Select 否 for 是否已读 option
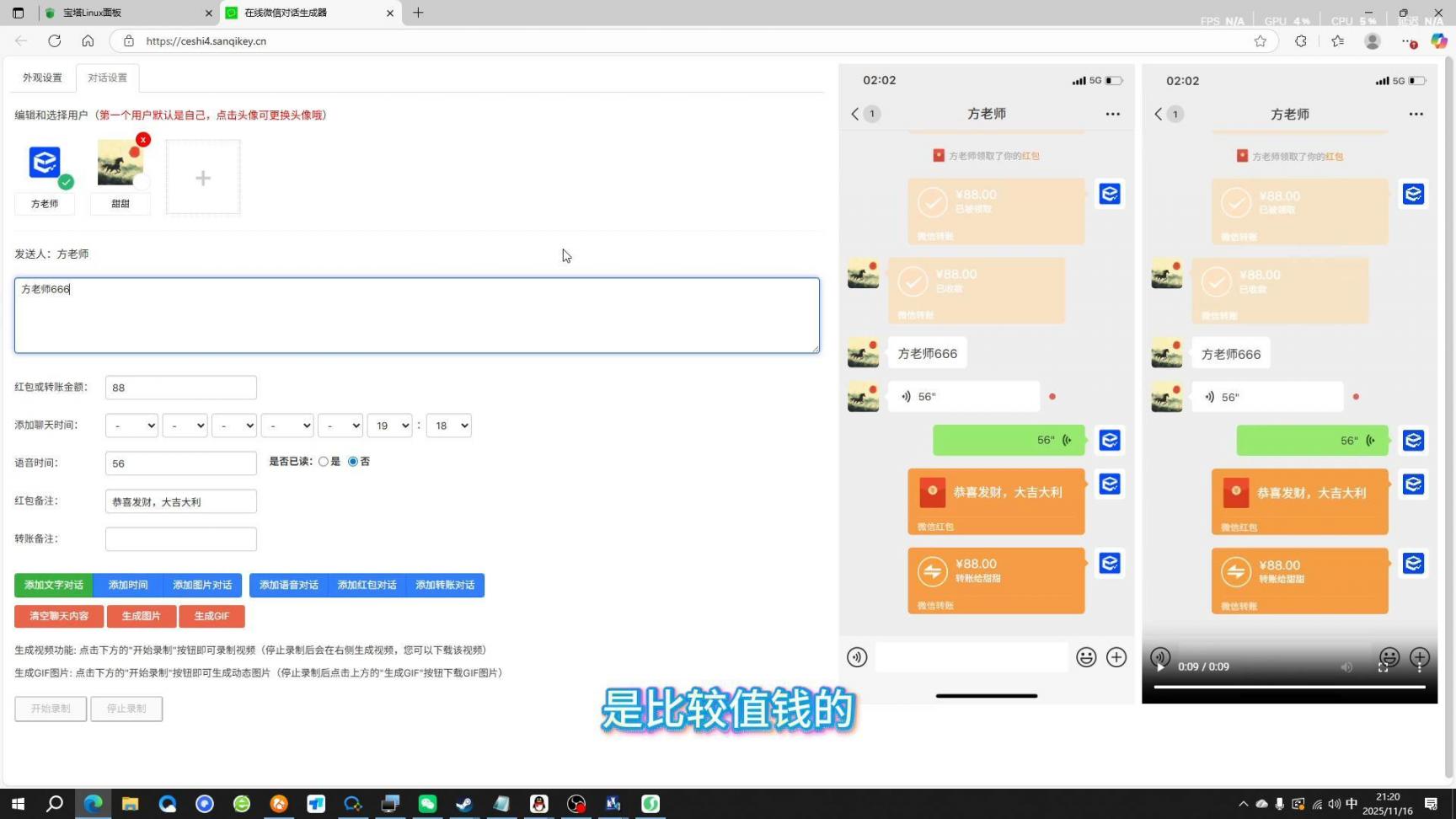1456x819 pixels. click(x=352, y=461)
